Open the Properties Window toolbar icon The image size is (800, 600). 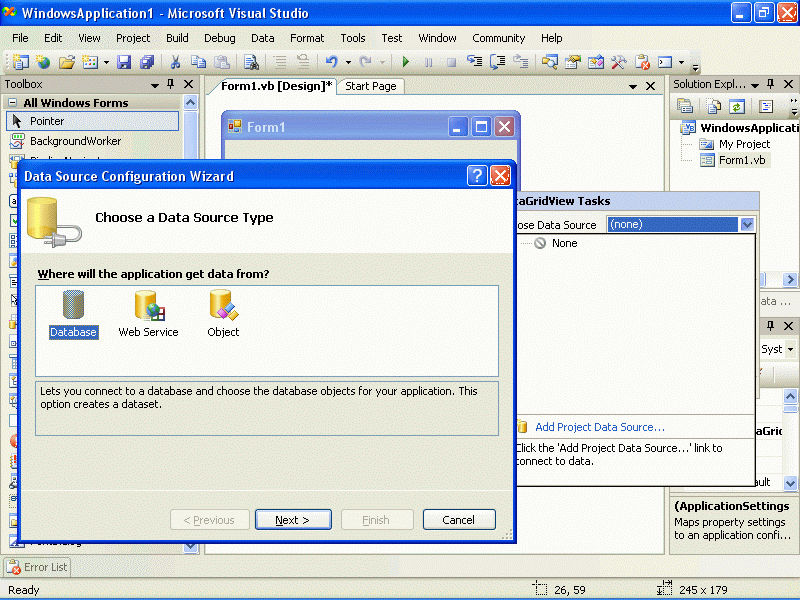point(572,62)
